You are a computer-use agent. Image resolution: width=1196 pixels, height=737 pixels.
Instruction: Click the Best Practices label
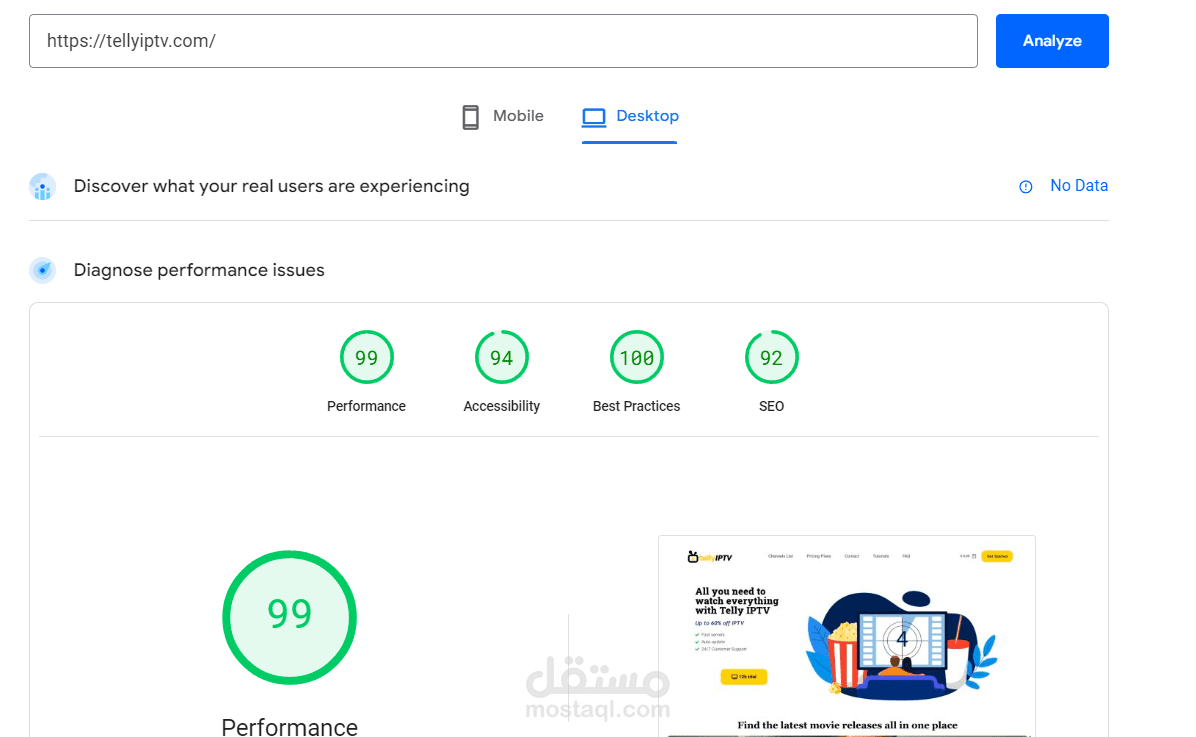pos(636,407)
